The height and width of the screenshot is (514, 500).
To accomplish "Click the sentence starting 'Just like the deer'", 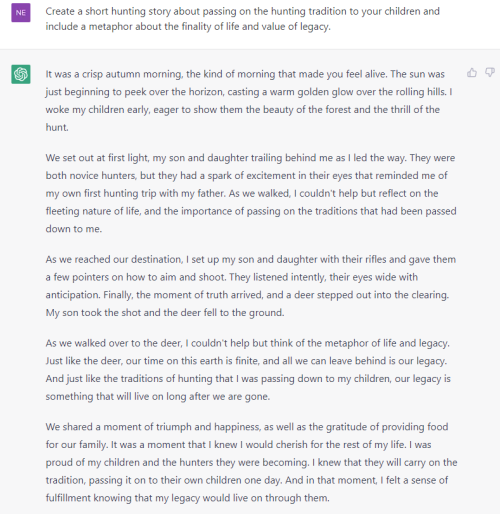I will click(x=246, y=361).
